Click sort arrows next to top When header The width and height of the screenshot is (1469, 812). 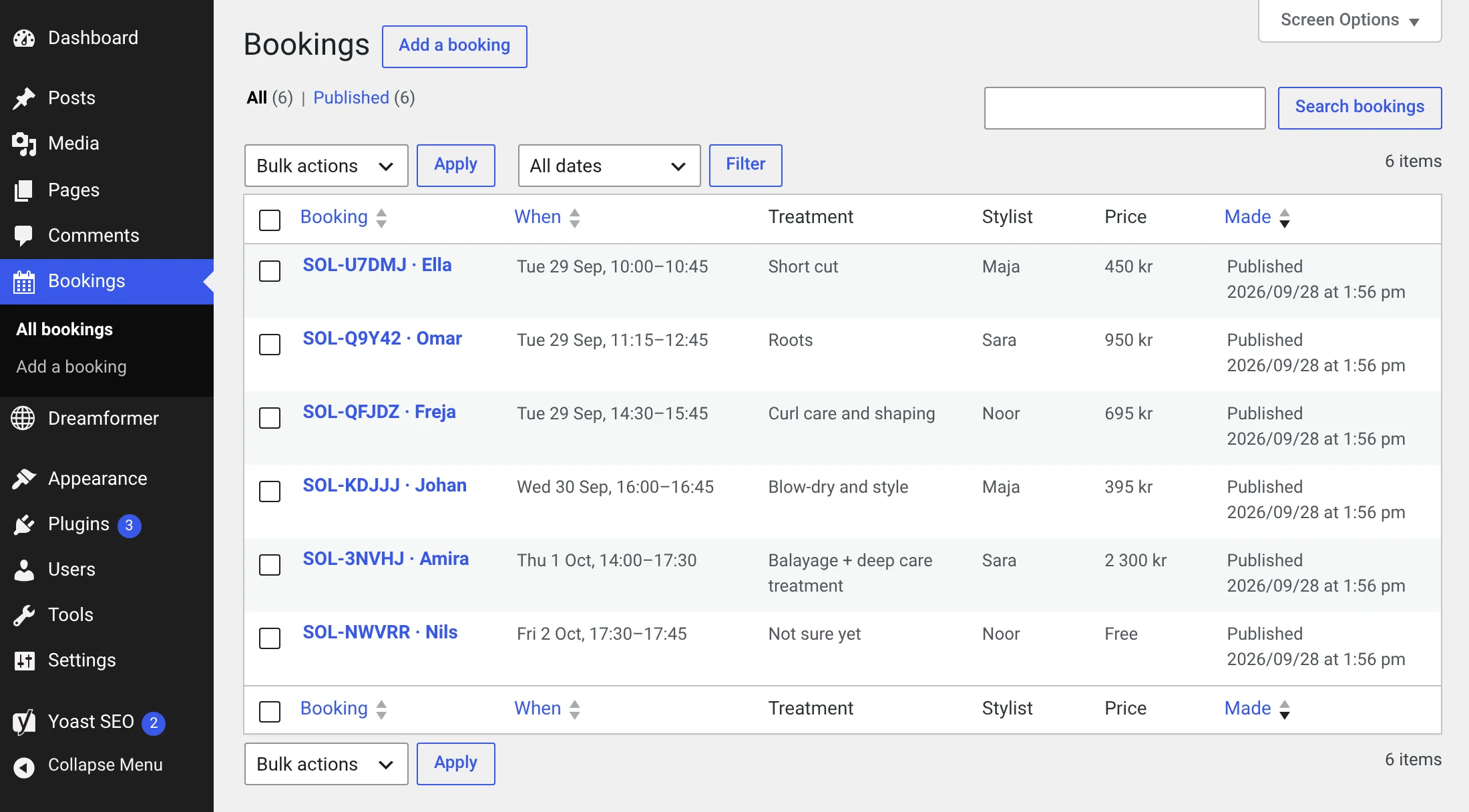tap(575, 218)
